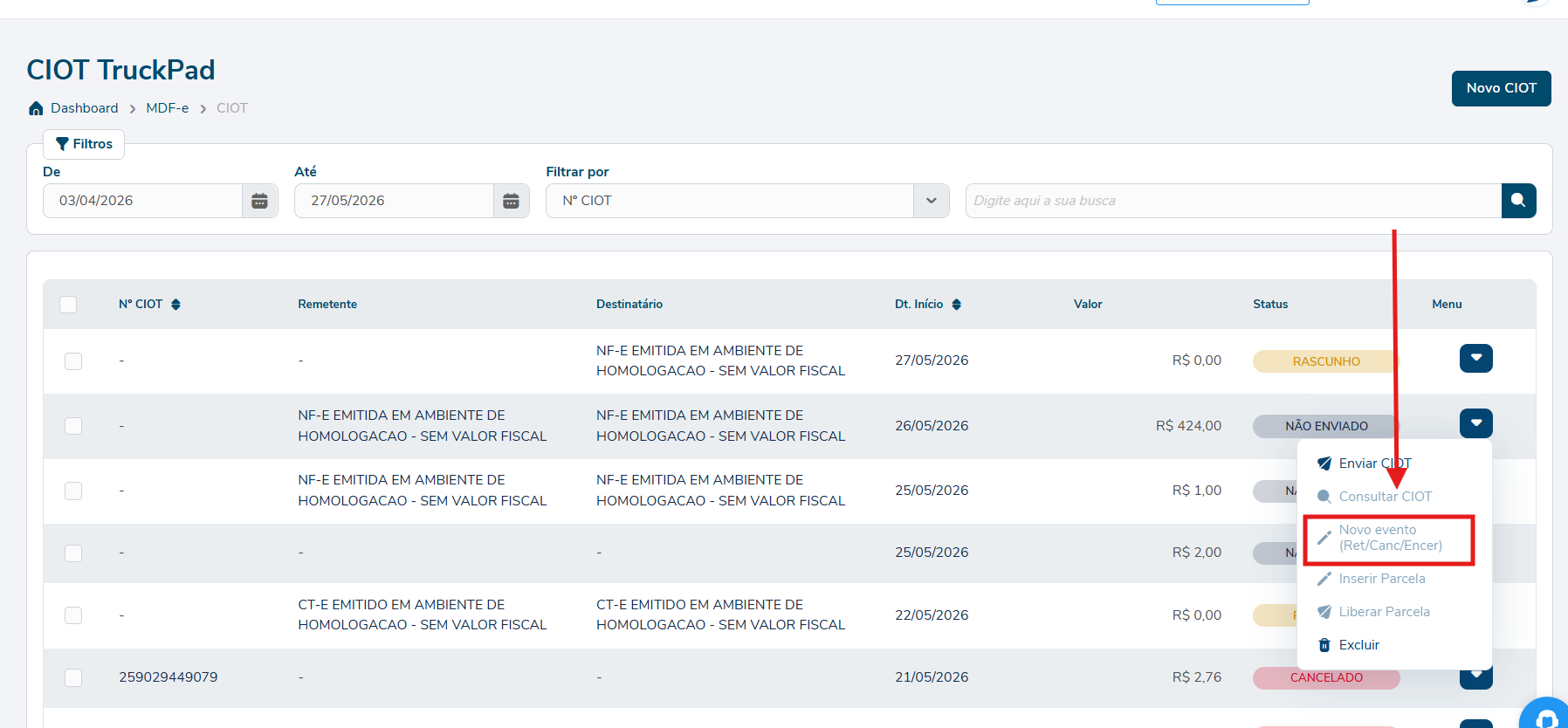Click the Excluir trash icon
The width and height of the screenshot is (1568, 728).
[x=1324, y=645]
